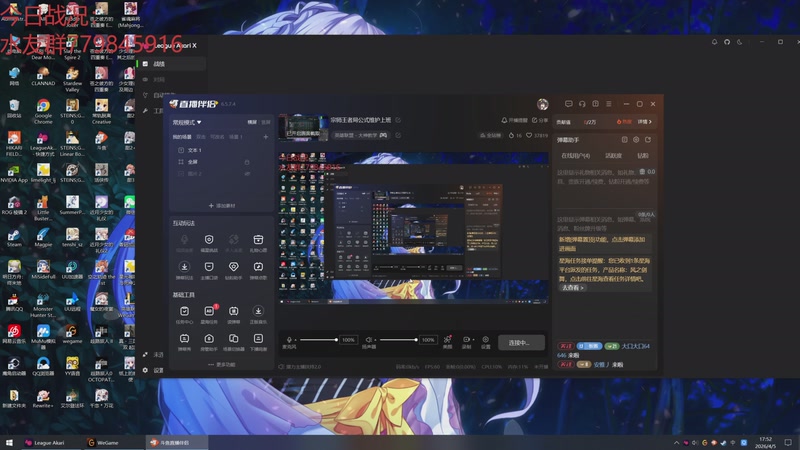
Task: Open 设置 next to the record button
Action: pos(485,342)
